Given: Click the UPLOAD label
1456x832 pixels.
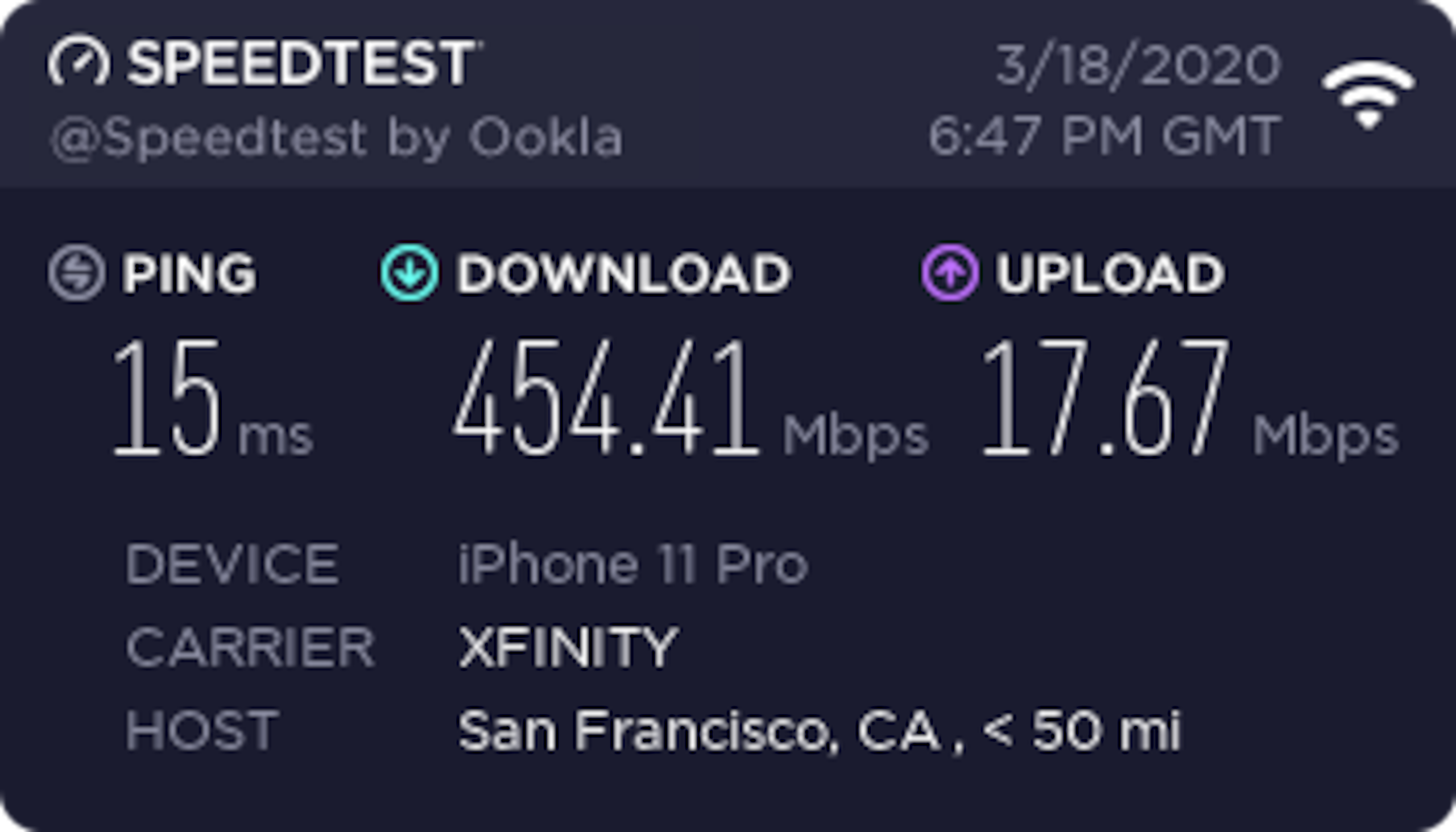Looking at the screenshot, I should click(x=1110, y=274).
